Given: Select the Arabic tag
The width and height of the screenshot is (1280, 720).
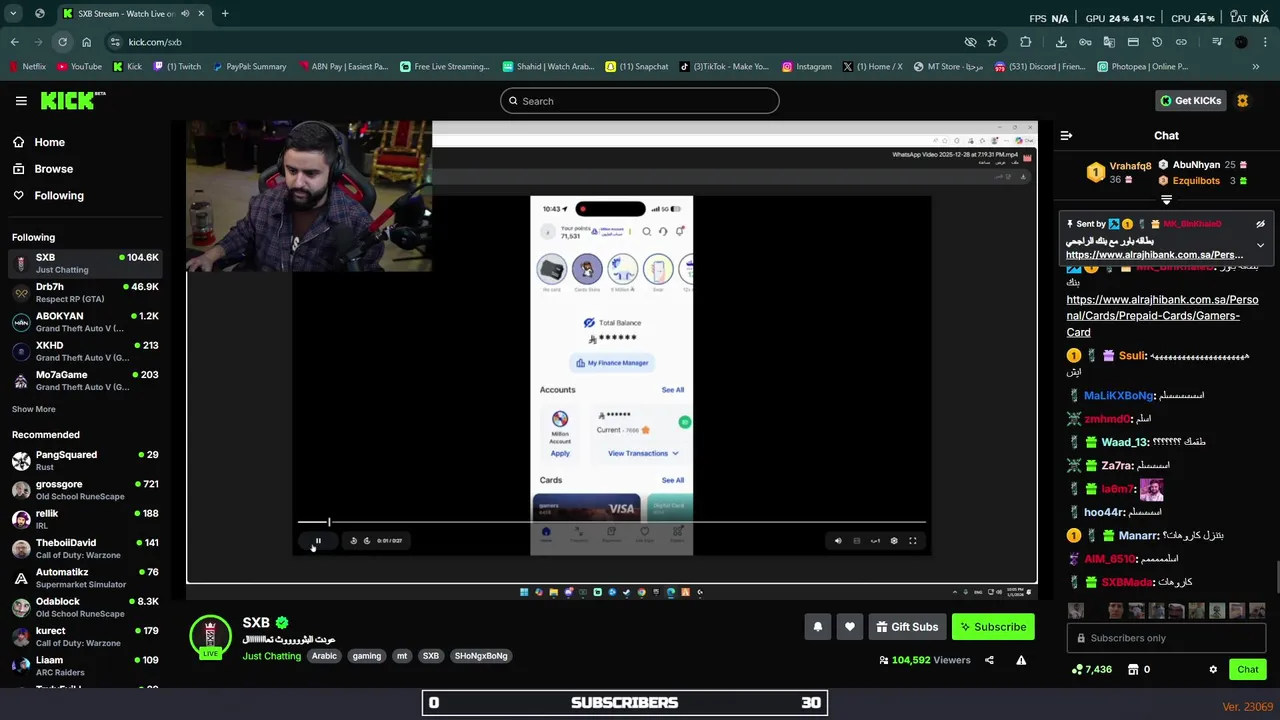Looking at the screenshot, I should click(324, 656).
